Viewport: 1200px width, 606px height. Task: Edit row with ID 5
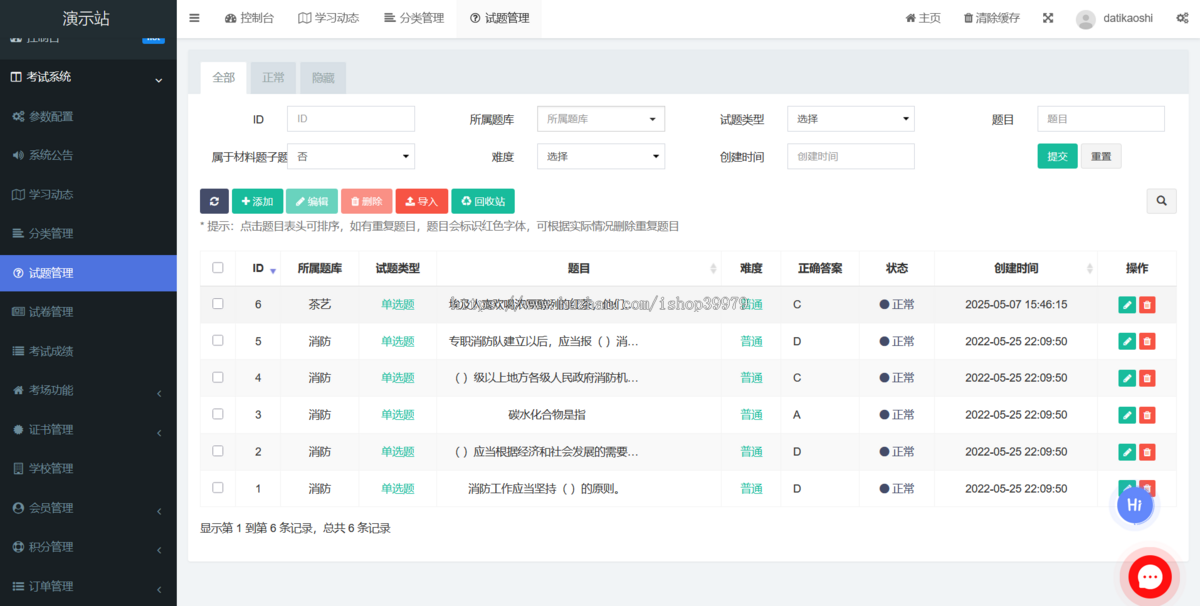(1127, 341)
